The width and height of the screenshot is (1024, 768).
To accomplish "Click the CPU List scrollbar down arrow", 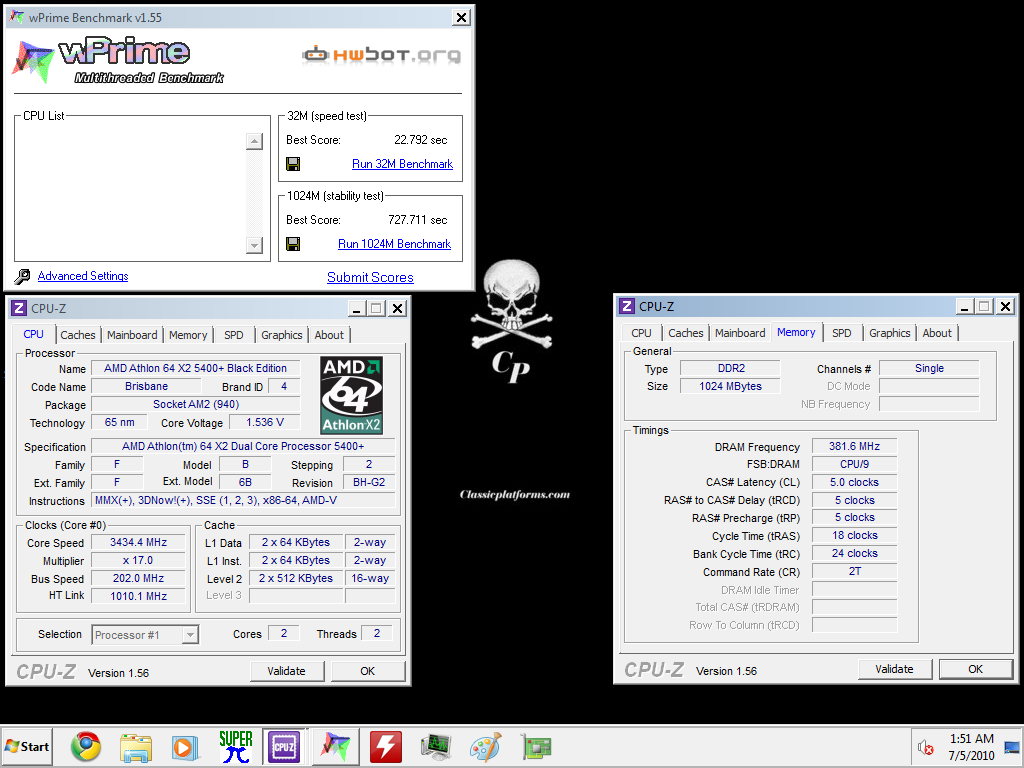I will pos(254,246).
